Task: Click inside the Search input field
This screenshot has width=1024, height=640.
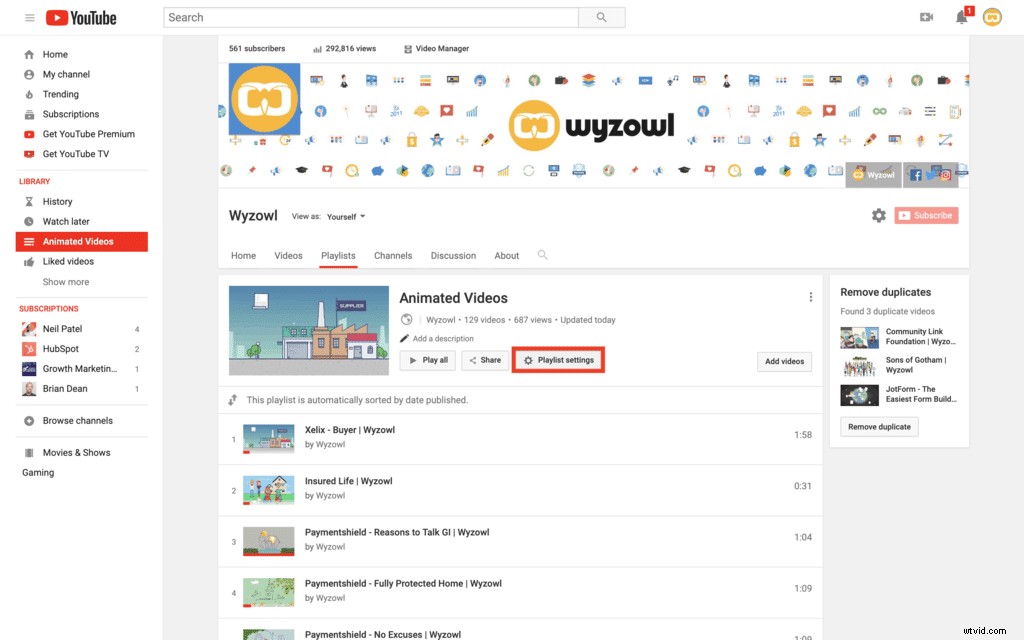Action: pos(370,17)
